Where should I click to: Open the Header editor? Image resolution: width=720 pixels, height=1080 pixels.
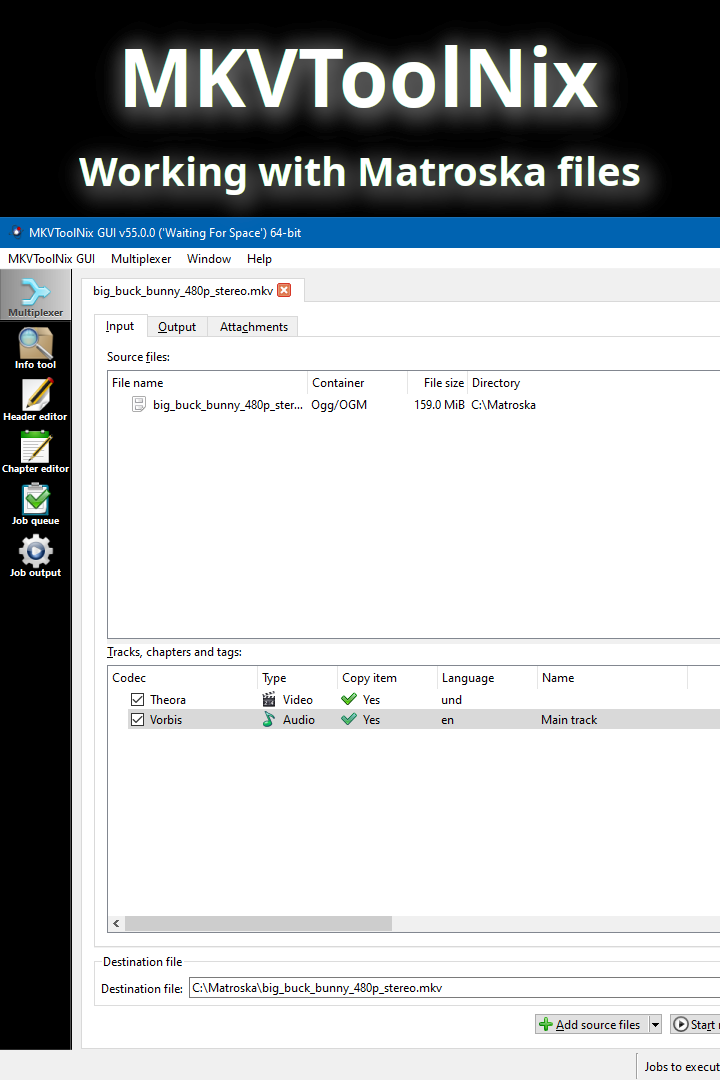(x=35, y=400)
